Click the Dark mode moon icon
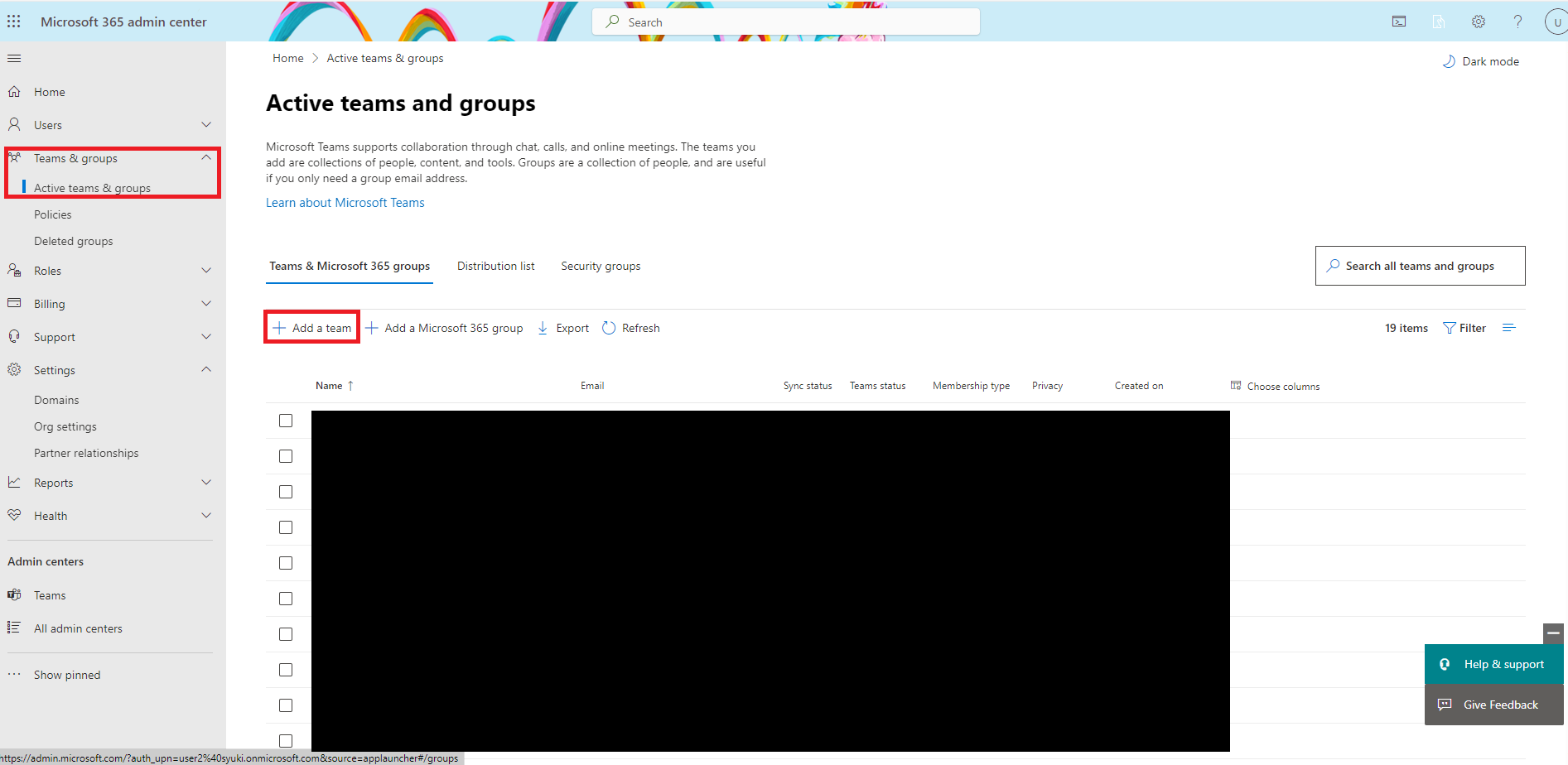The width and height of the screenshot is (1568, 765). click(1449, 61)
